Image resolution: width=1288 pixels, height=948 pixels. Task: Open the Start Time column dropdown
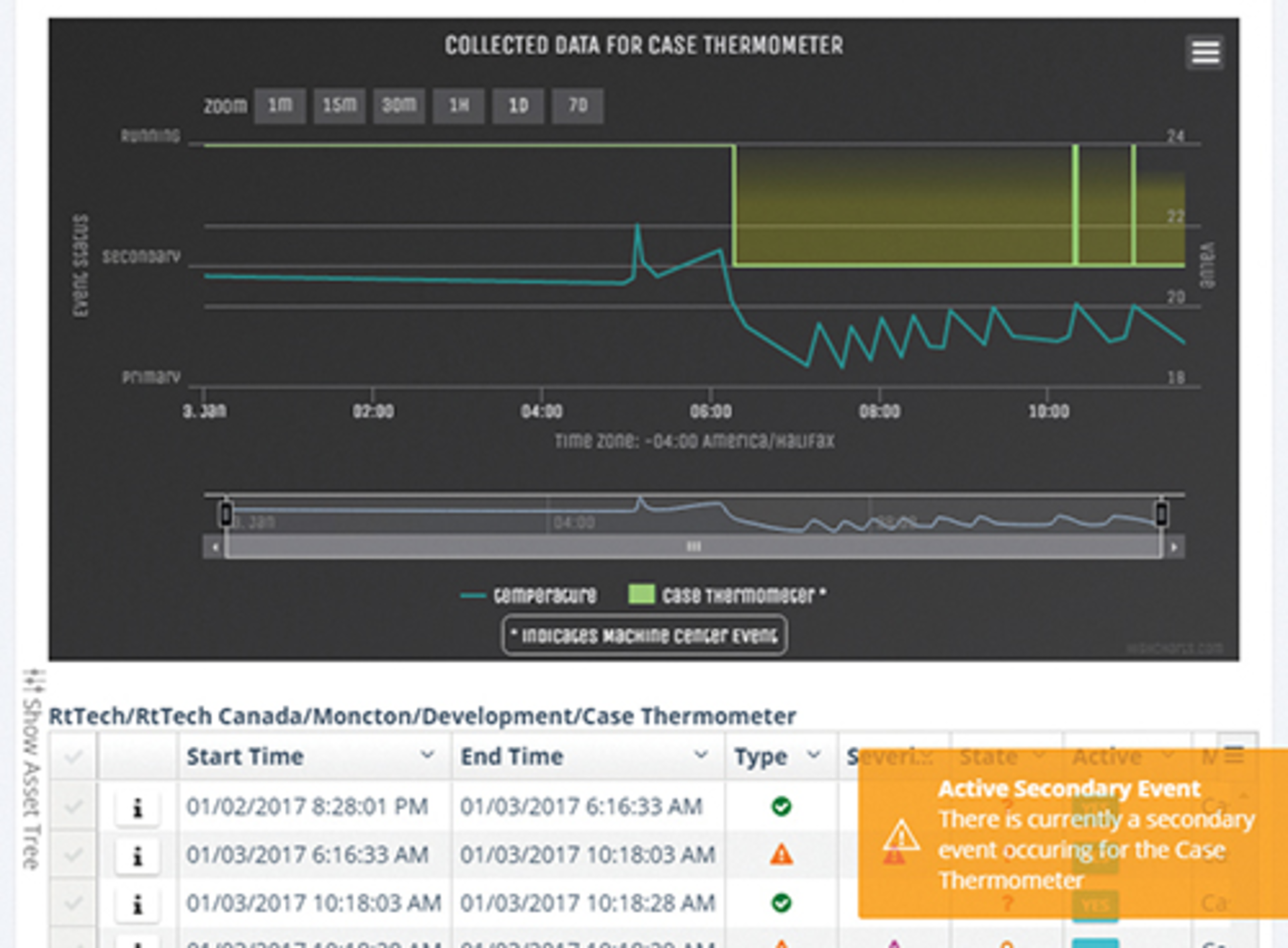427,755
